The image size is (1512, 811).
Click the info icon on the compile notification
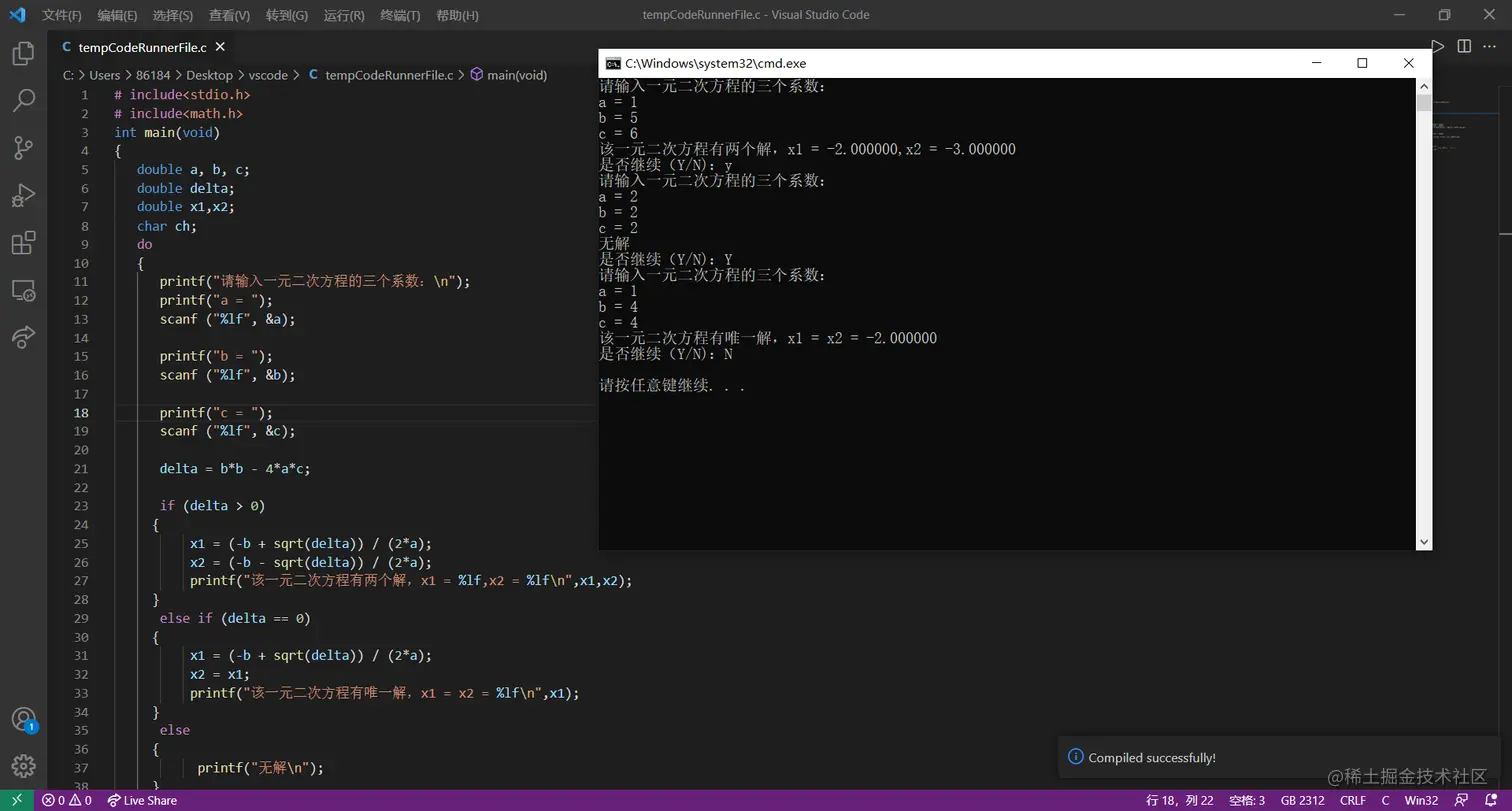point(1076,757)
